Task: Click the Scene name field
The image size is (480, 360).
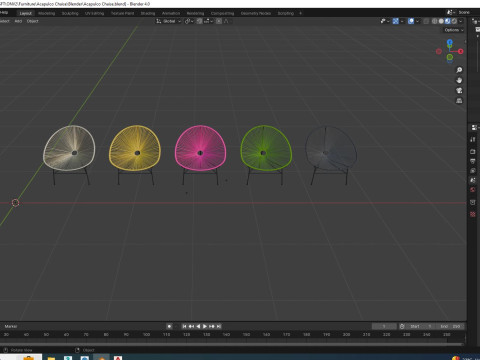Action: pos(465,12)
